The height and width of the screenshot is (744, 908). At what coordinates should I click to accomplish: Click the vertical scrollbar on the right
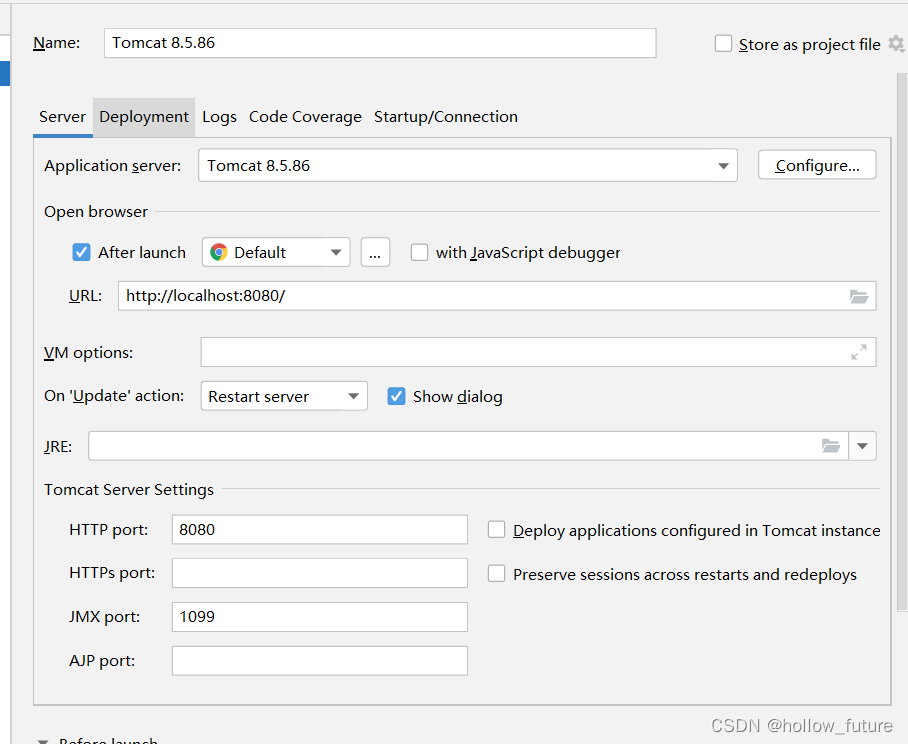[x=902, y=342]
